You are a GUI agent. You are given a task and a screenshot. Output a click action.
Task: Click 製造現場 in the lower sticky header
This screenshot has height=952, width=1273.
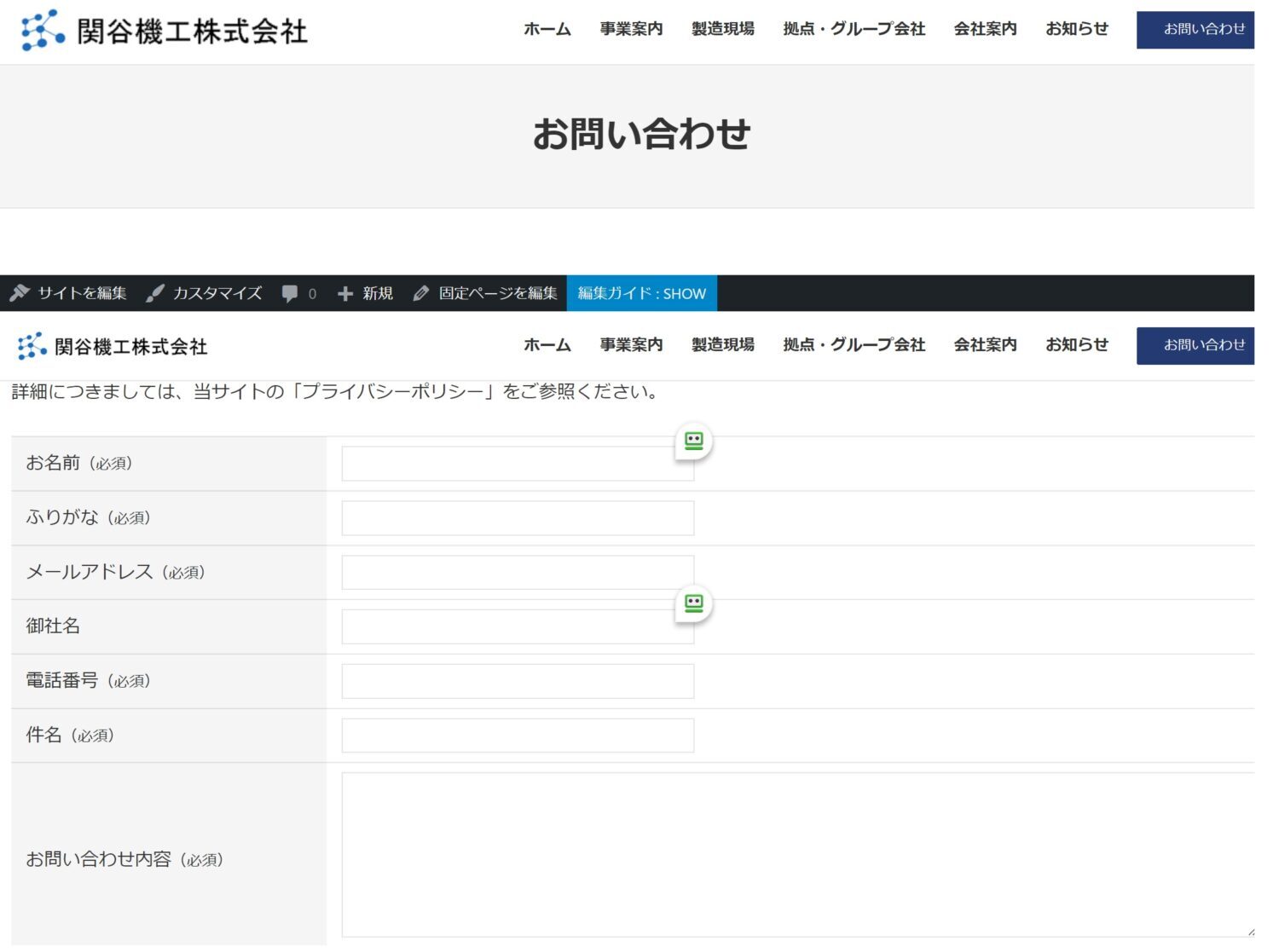723,345
